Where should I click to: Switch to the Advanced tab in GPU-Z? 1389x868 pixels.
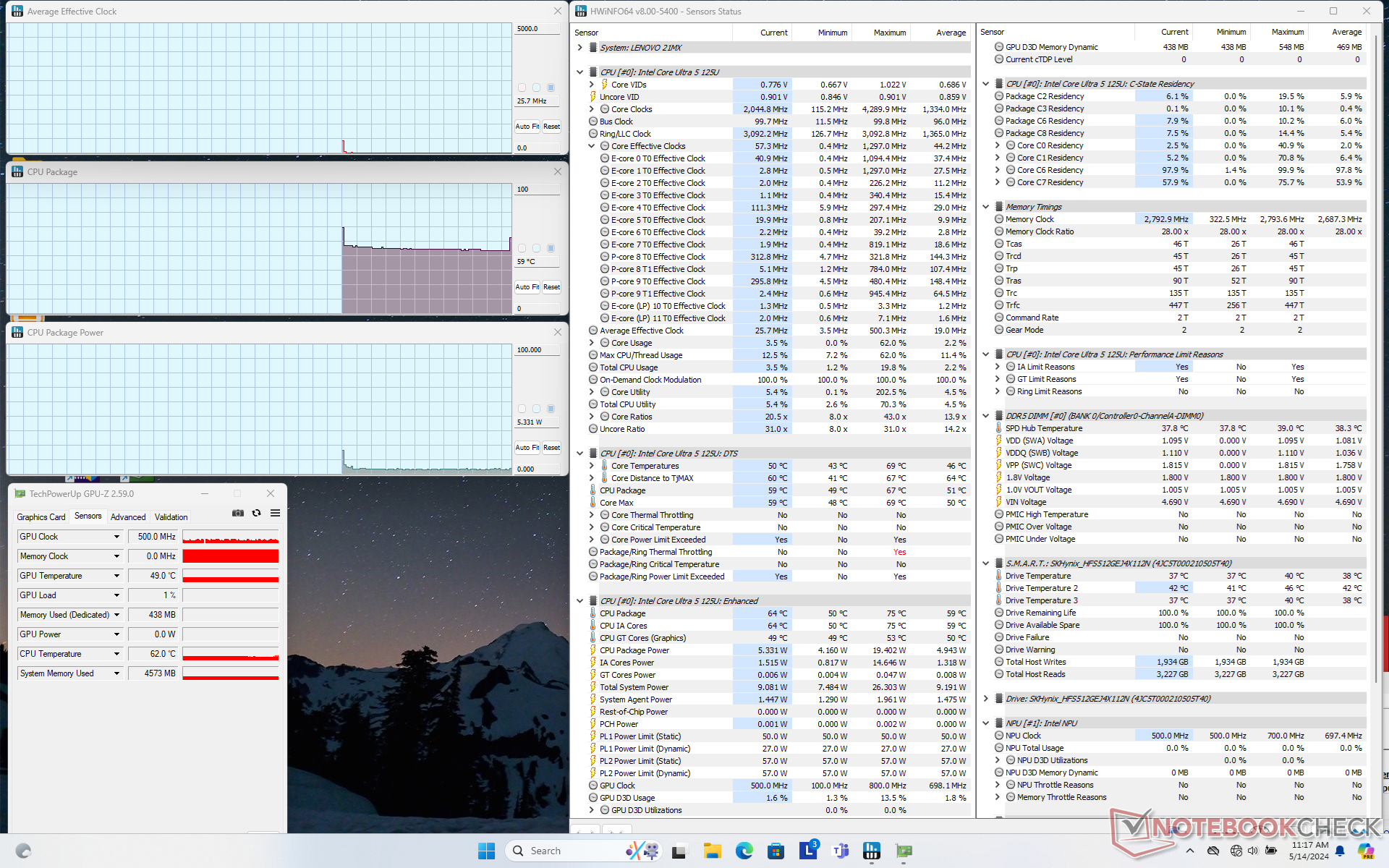pyautogui.click(x=128, y=516)
